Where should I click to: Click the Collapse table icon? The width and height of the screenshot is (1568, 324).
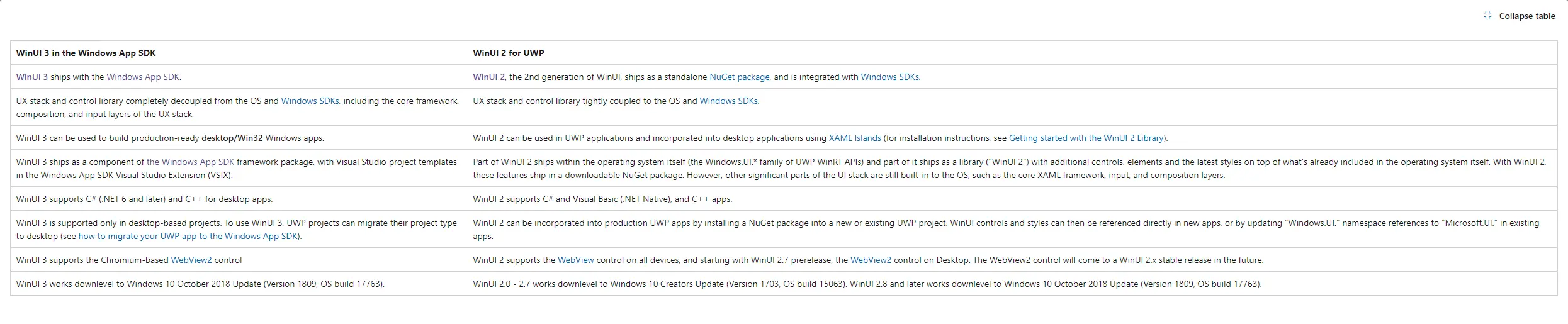[x=1487, y=16]
